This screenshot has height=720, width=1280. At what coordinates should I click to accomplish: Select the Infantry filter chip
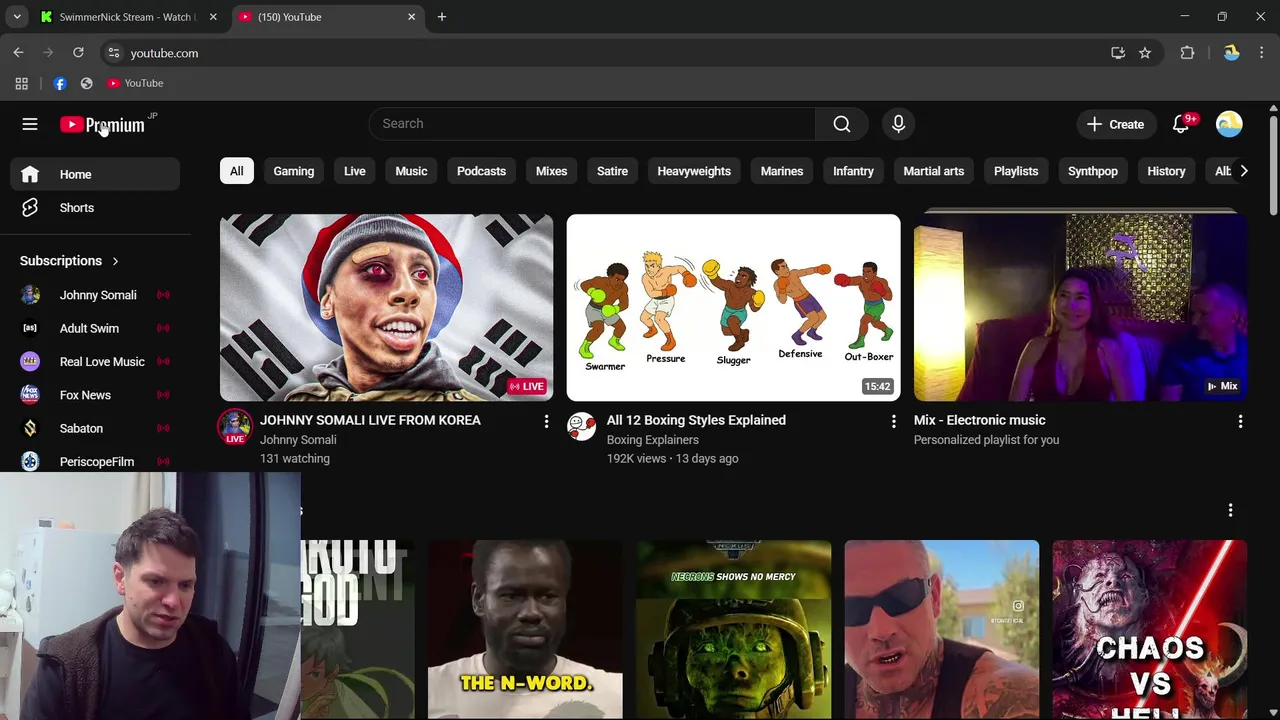853,171
